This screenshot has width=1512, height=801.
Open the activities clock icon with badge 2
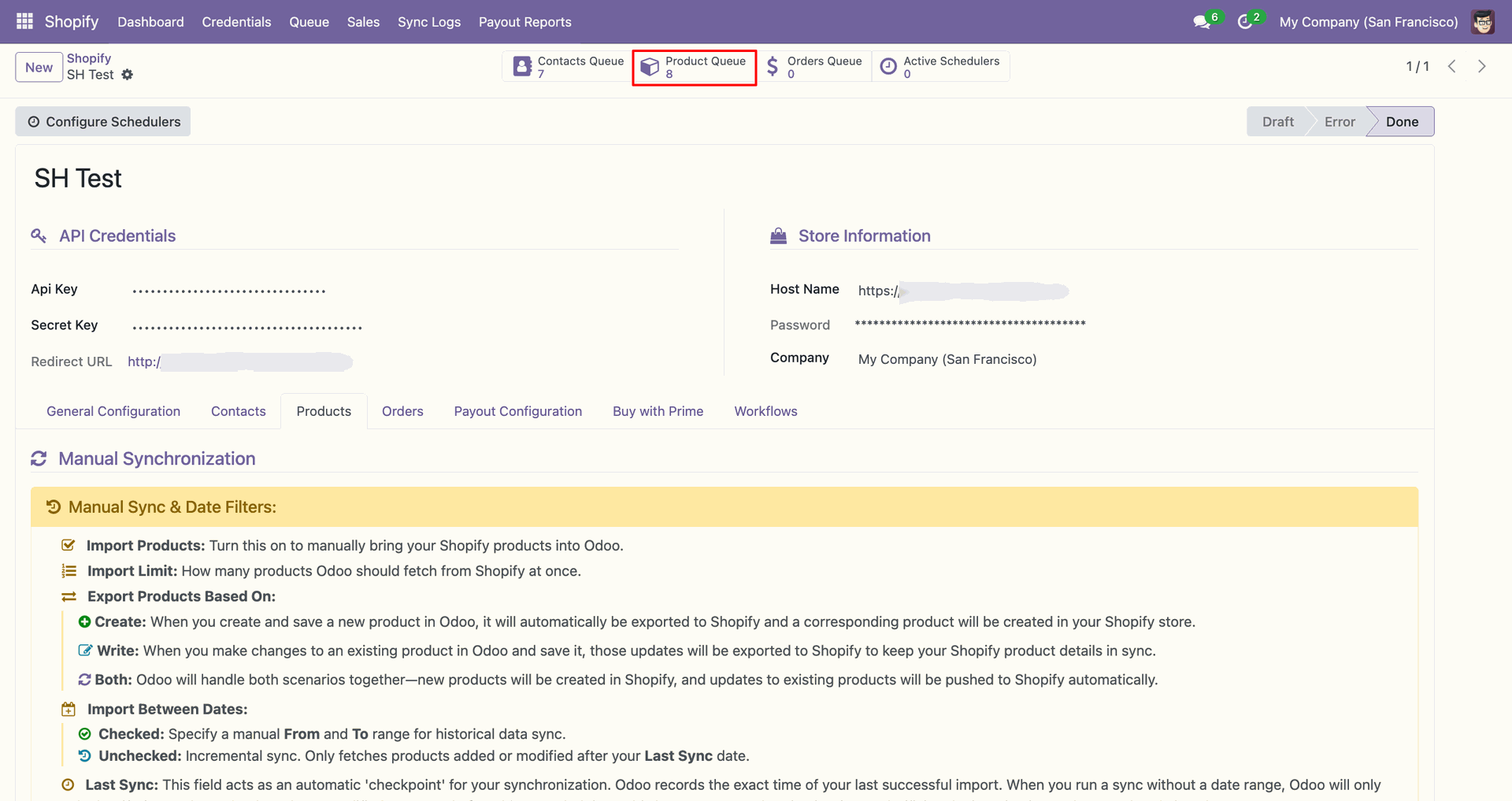(1244, 22)
